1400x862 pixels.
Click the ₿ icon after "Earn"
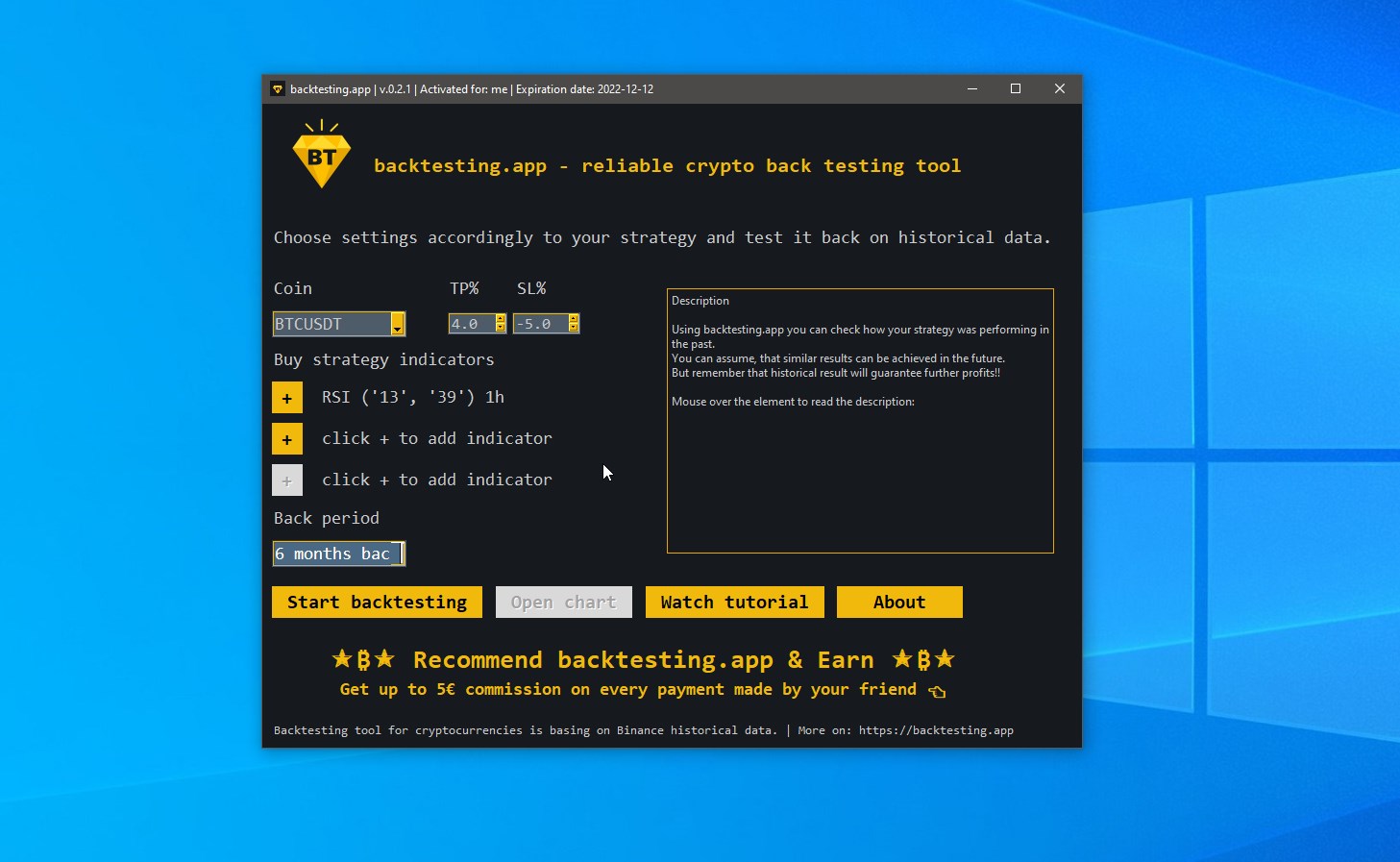(x=923, y=659)
